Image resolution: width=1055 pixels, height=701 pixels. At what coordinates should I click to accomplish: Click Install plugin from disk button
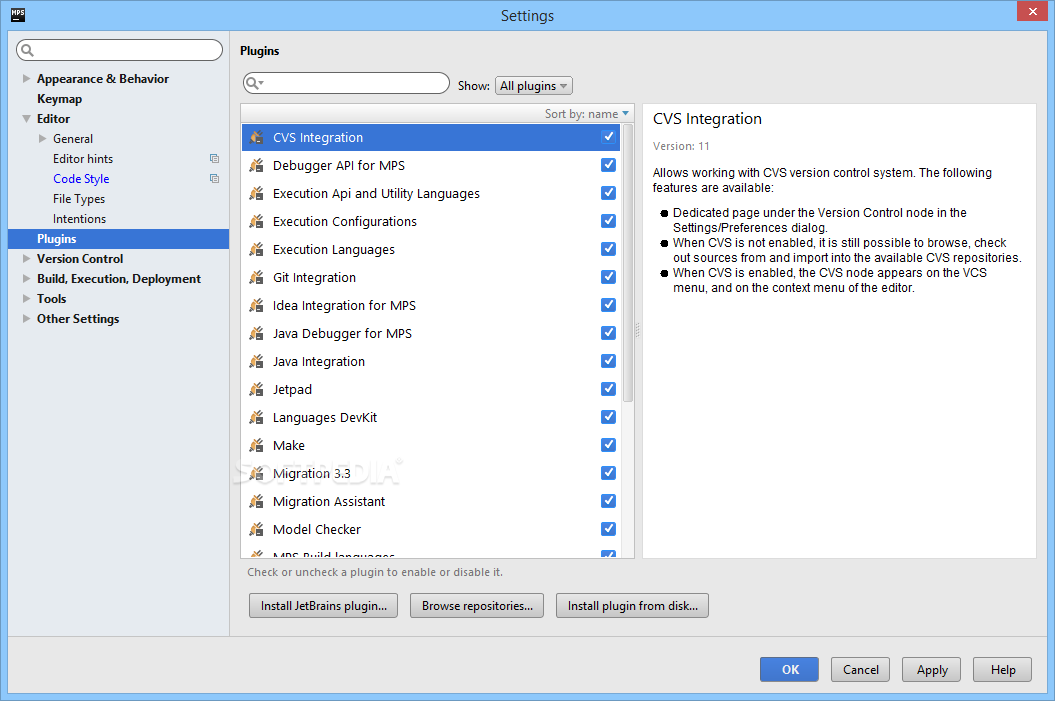coord(632,605)
